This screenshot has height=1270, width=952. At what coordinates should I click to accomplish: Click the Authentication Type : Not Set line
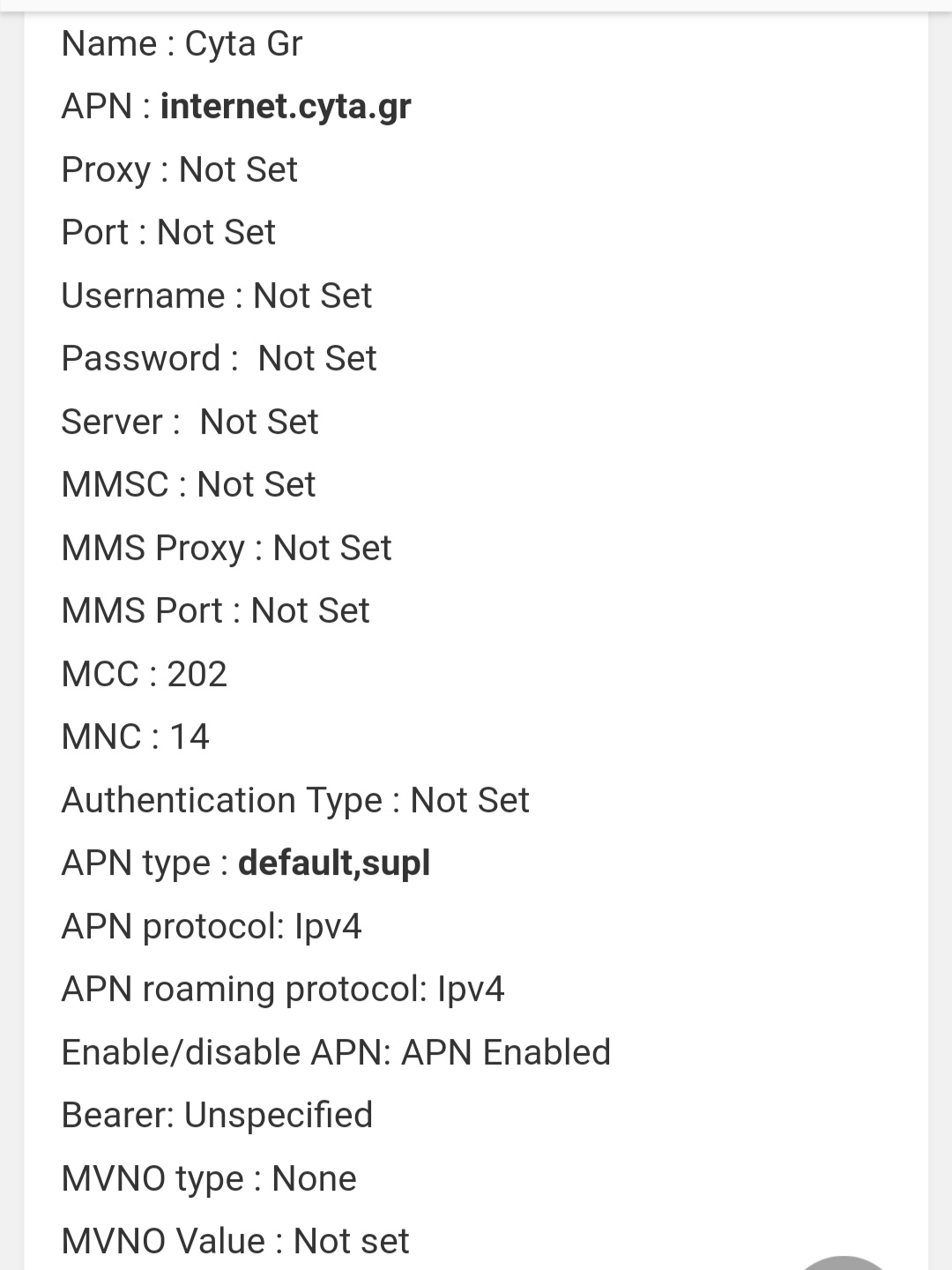point(295,800)
